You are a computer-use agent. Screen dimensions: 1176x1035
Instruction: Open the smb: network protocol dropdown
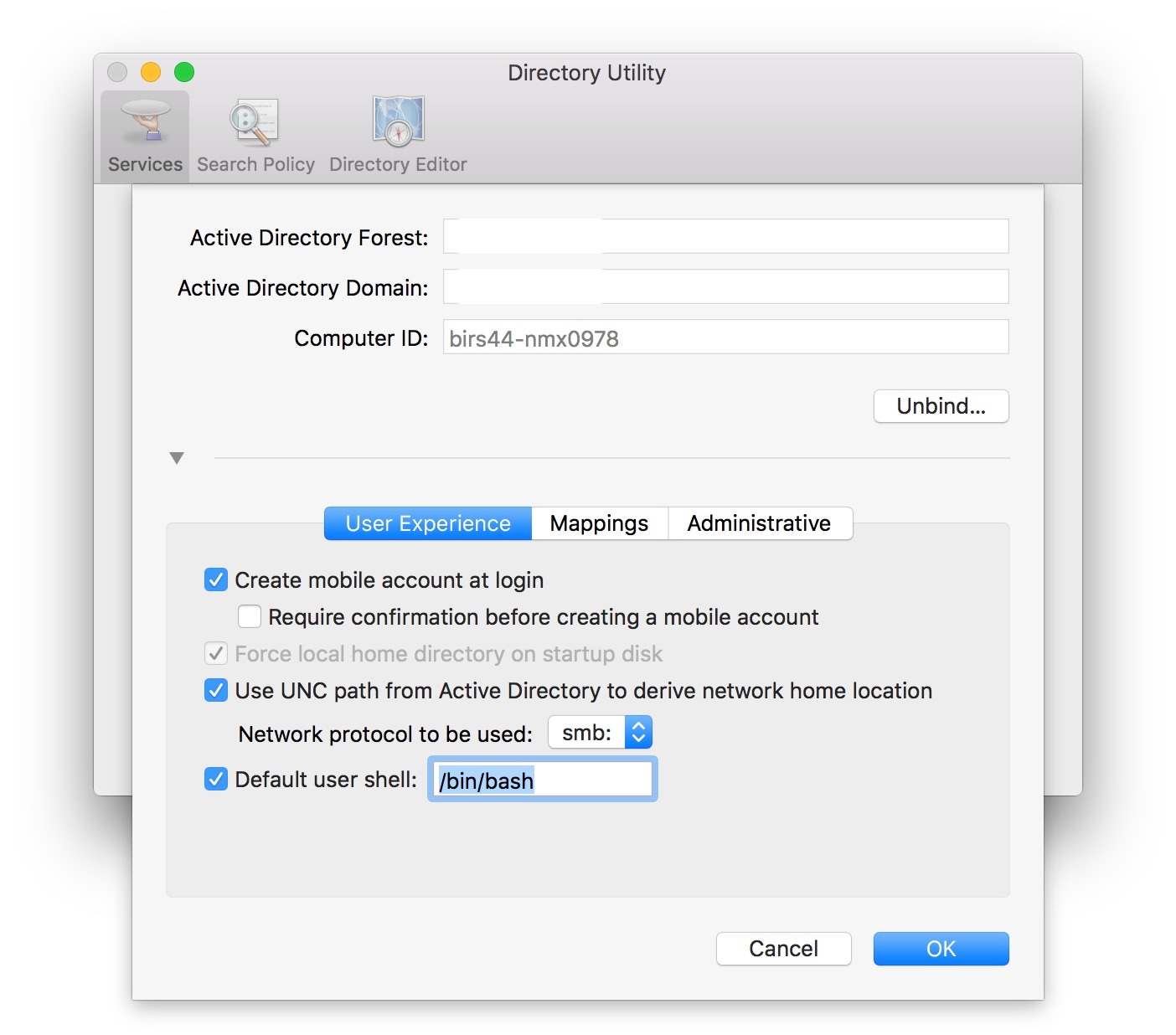600,733
